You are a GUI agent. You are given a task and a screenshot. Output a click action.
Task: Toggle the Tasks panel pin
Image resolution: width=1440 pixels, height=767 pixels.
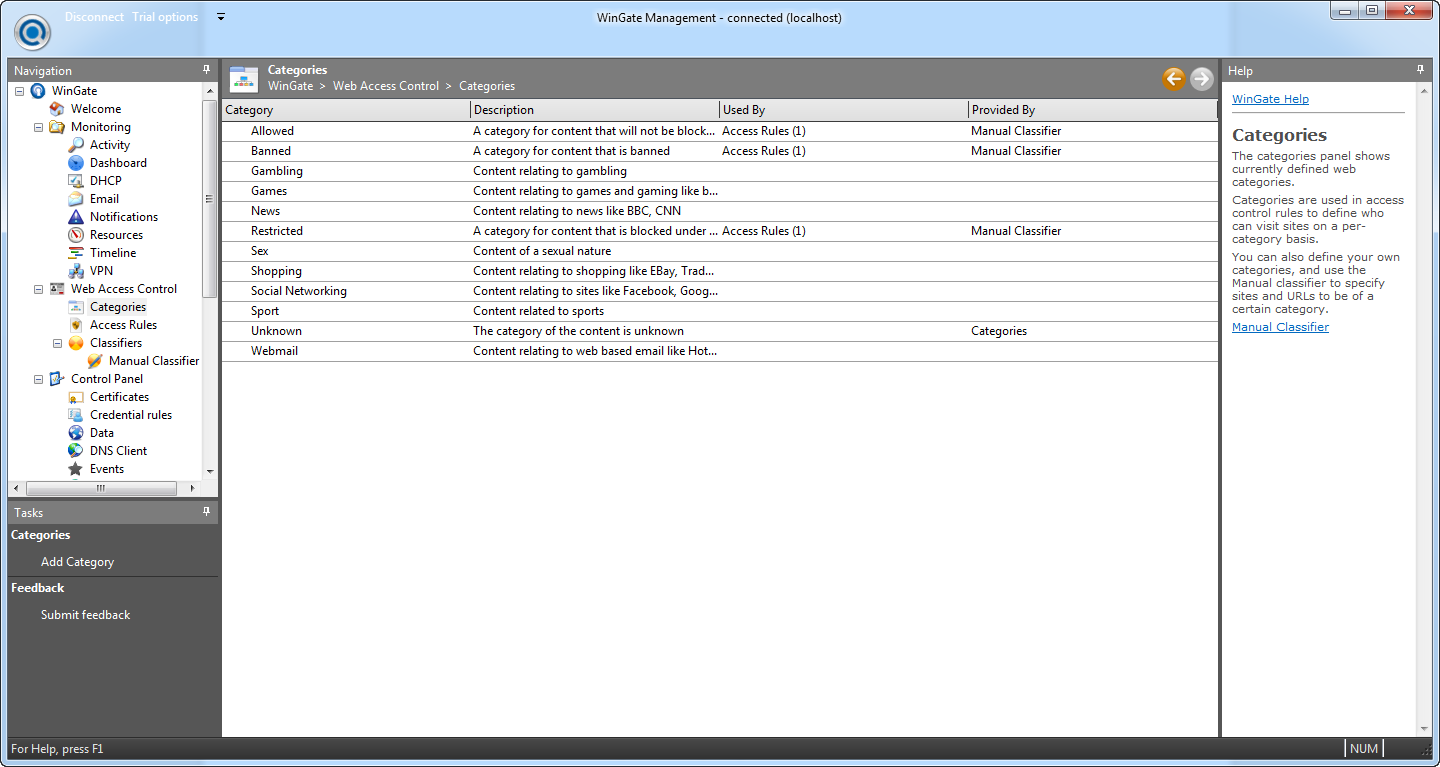pos(207,512)
